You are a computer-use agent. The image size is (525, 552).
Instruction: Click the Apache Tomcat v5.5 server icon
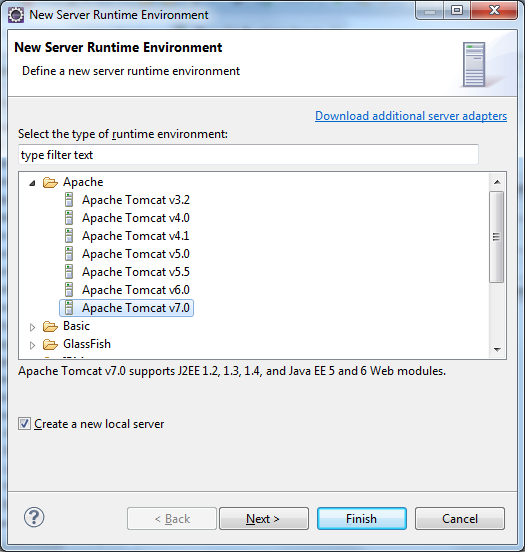[x=69, y=272]
